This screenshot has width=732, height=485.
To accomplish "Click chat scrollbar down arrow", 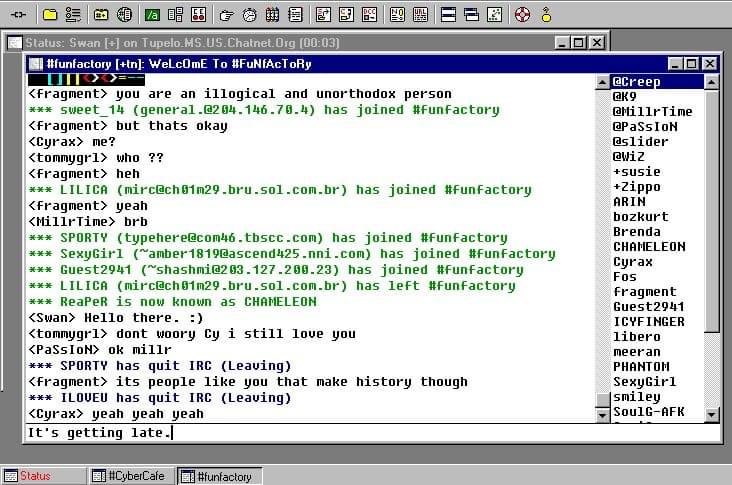I will click(x=602, y=415).
